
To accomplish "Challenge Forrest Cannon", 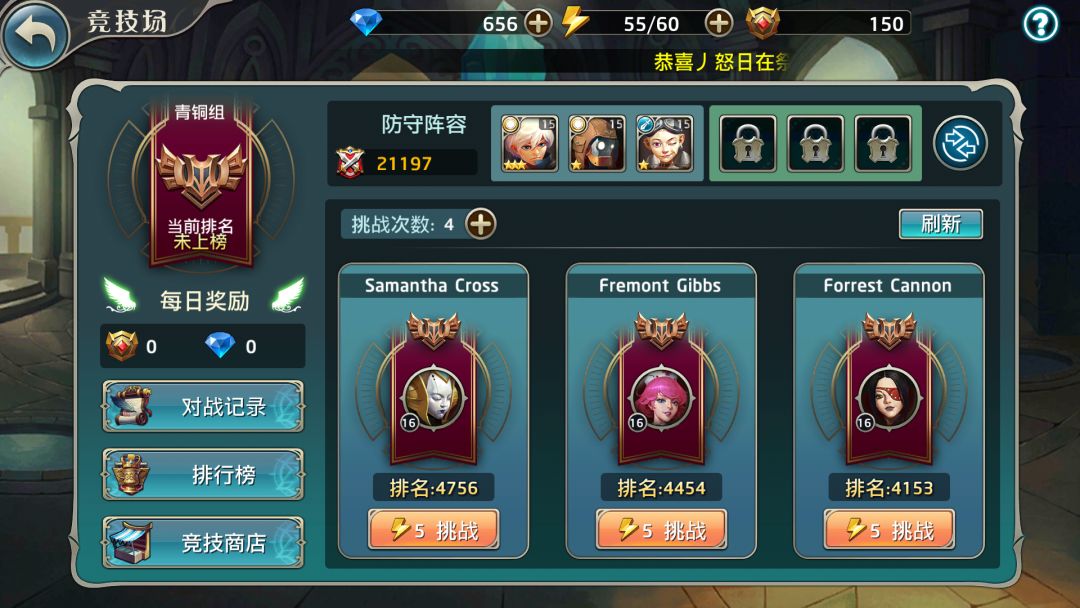I will point(889,530).
